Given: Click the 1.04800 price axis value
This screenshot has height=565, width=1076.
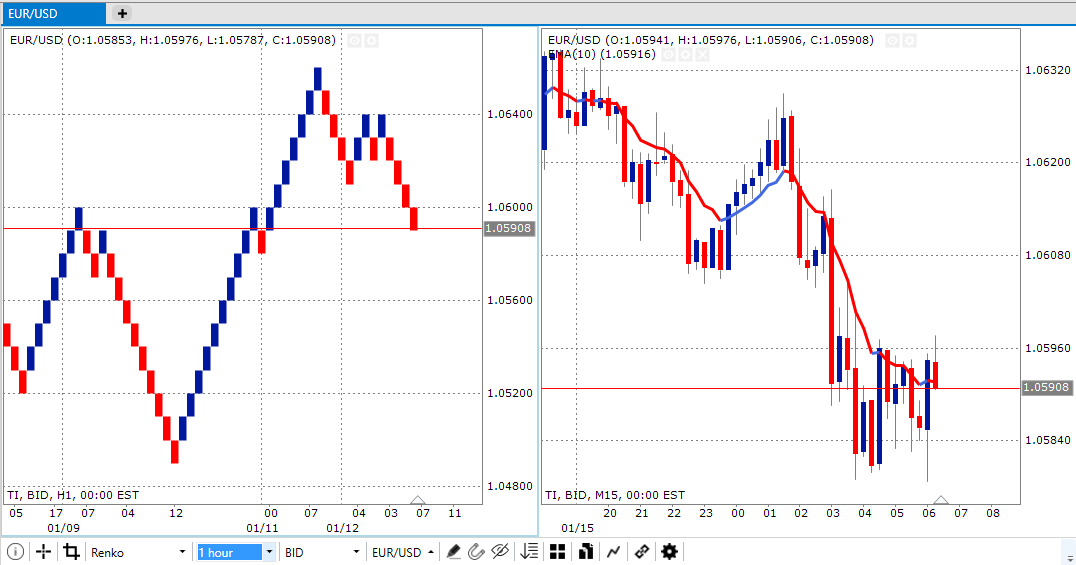Looking at the screenshot, I should (x=509, y=486).
